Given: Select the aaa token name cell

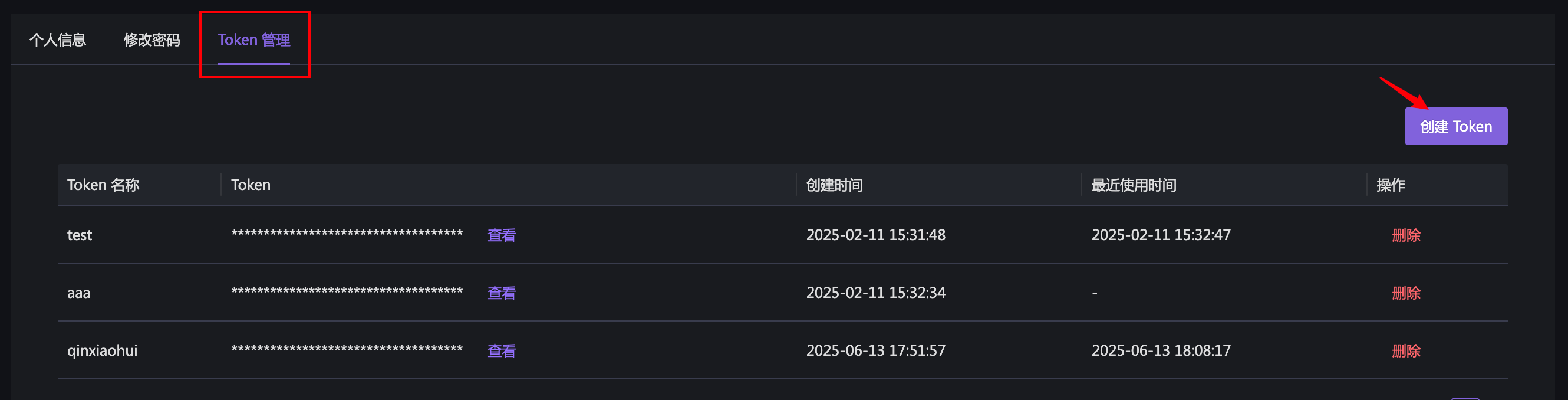Looking at the screenshot, I should [x=78, y=293].
